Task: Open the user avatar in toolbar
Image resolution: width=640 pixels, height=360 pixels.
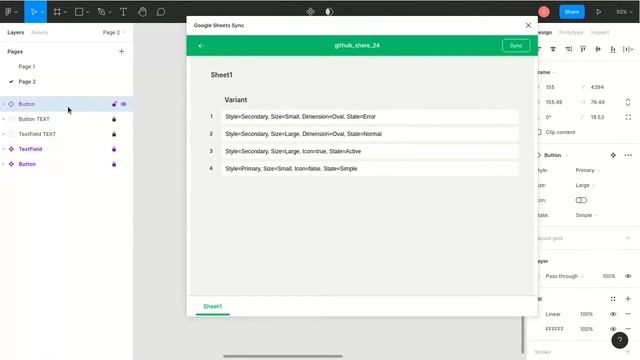Action: tap(544, 12)
